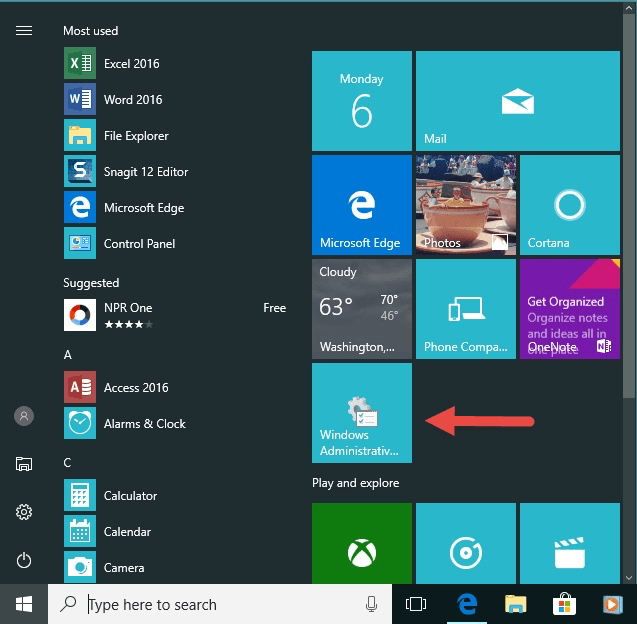Open Settings gear in Start menu
The image size is (637, 624).
pyautogui.click(x=24, y=512)
